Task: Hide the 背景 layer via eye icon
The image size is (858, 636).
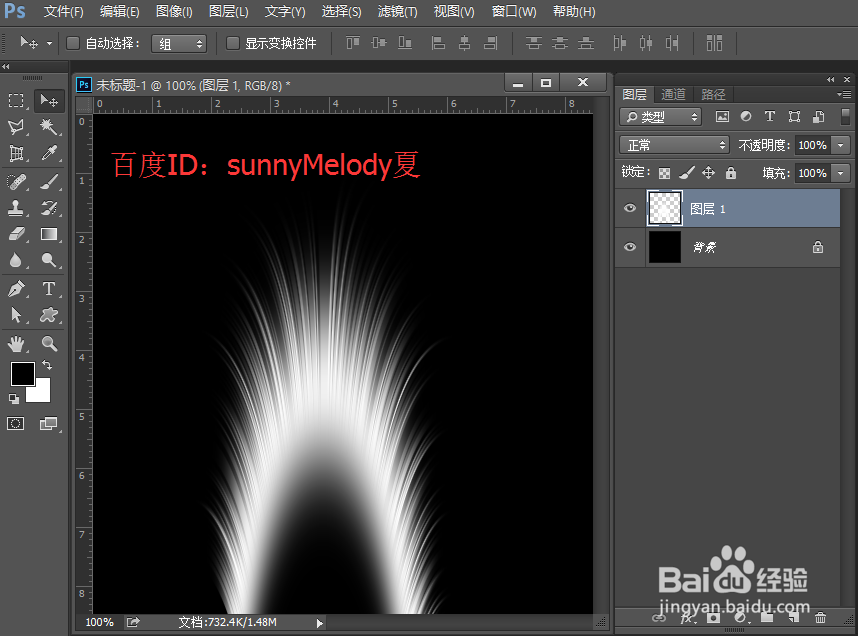Action: coord(630,247)
